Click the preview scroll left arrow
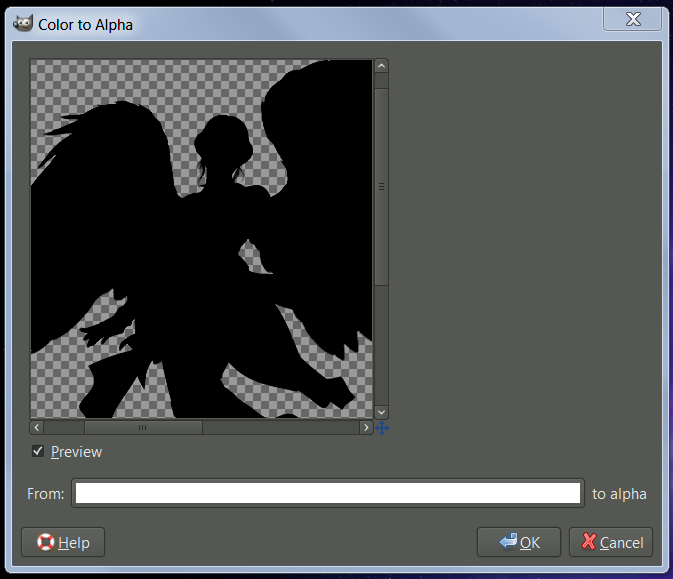This screenshot has height=579, width=673. pyautogui.click(x=36, y=427)
